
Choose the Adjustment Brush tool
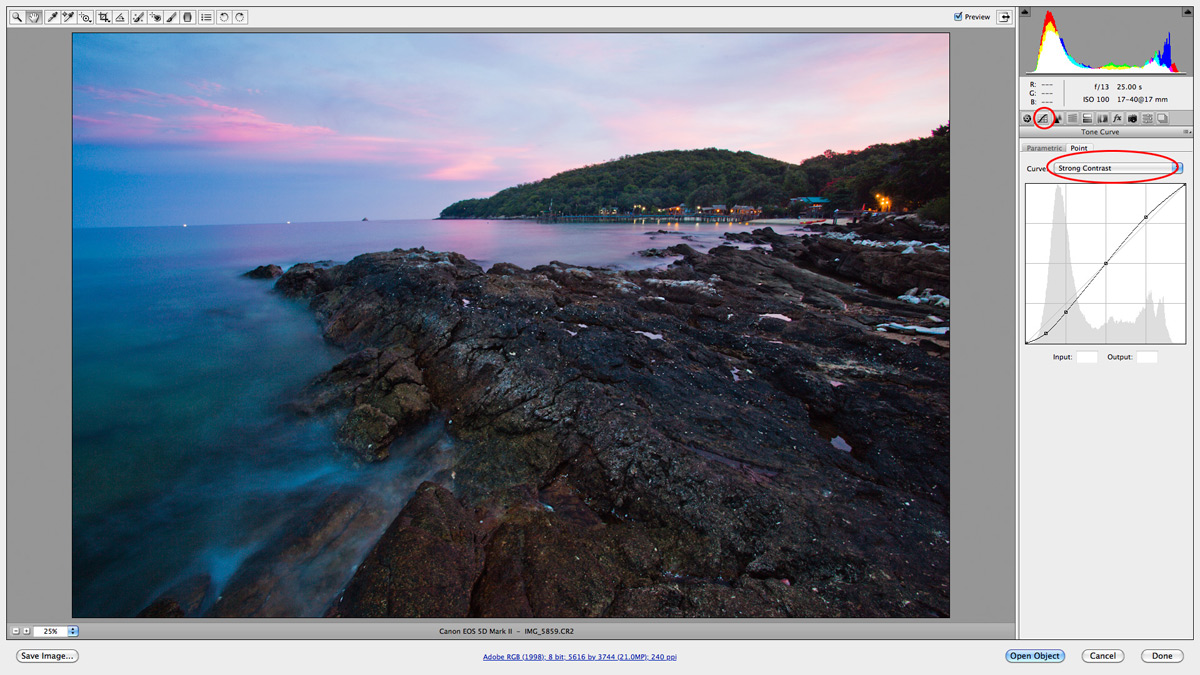pyautogui.click(x=171, y=17)
